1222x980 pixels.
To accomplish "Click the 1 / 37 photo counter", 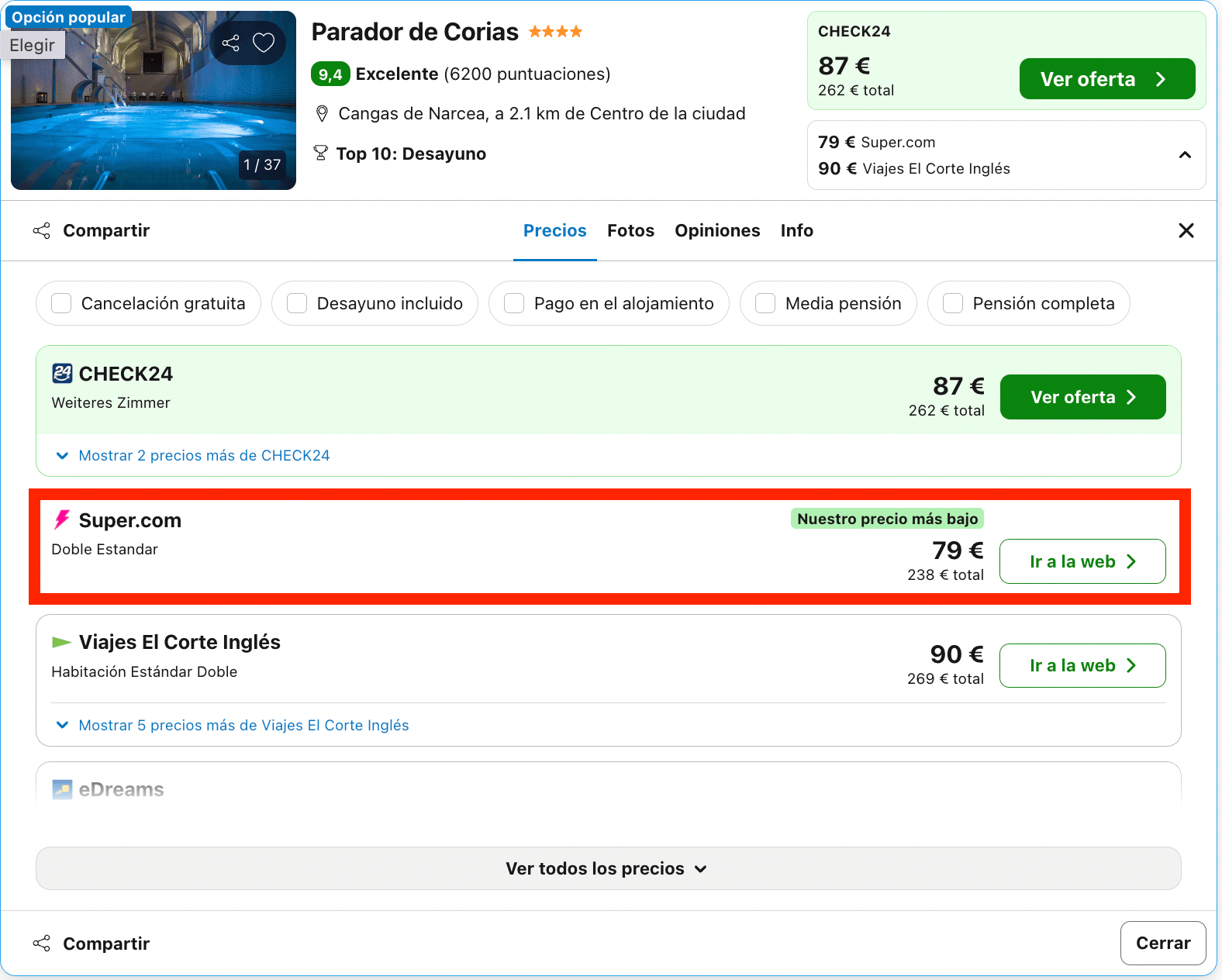I will click(x=262, y=164).
